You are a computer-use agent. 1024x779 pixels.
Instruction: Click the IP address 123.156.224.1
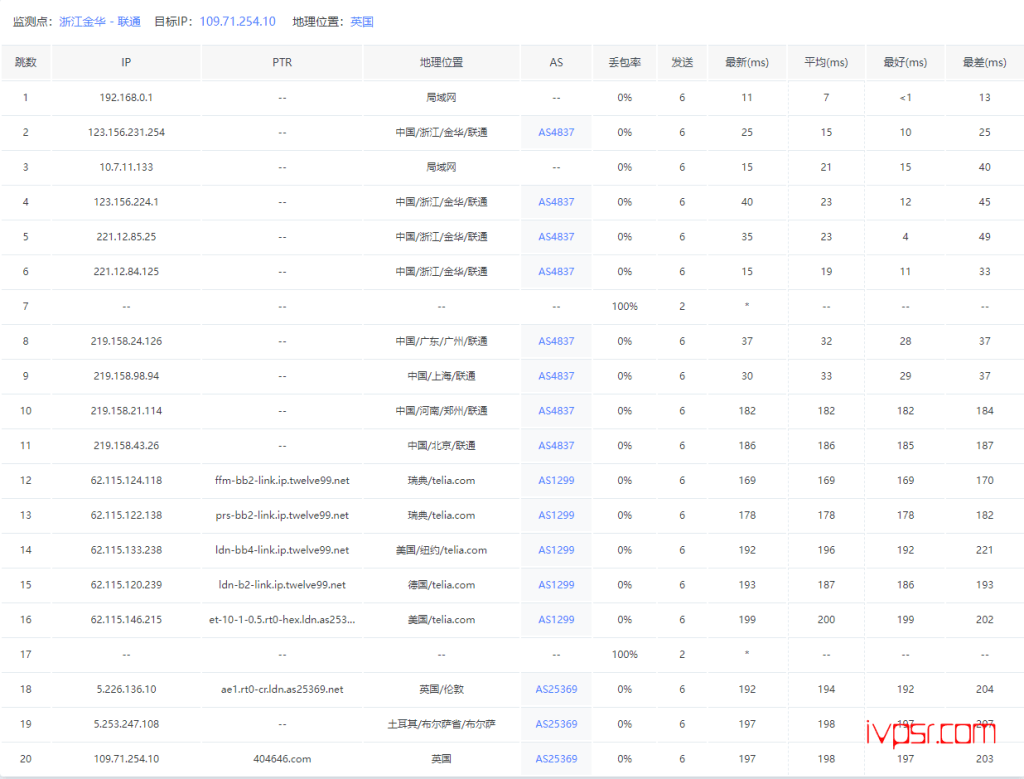pos(126,202)
